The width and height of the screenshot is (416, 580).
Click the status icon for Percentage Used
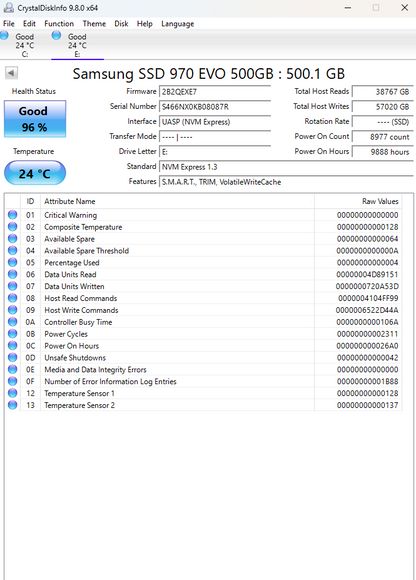(13, 262)
